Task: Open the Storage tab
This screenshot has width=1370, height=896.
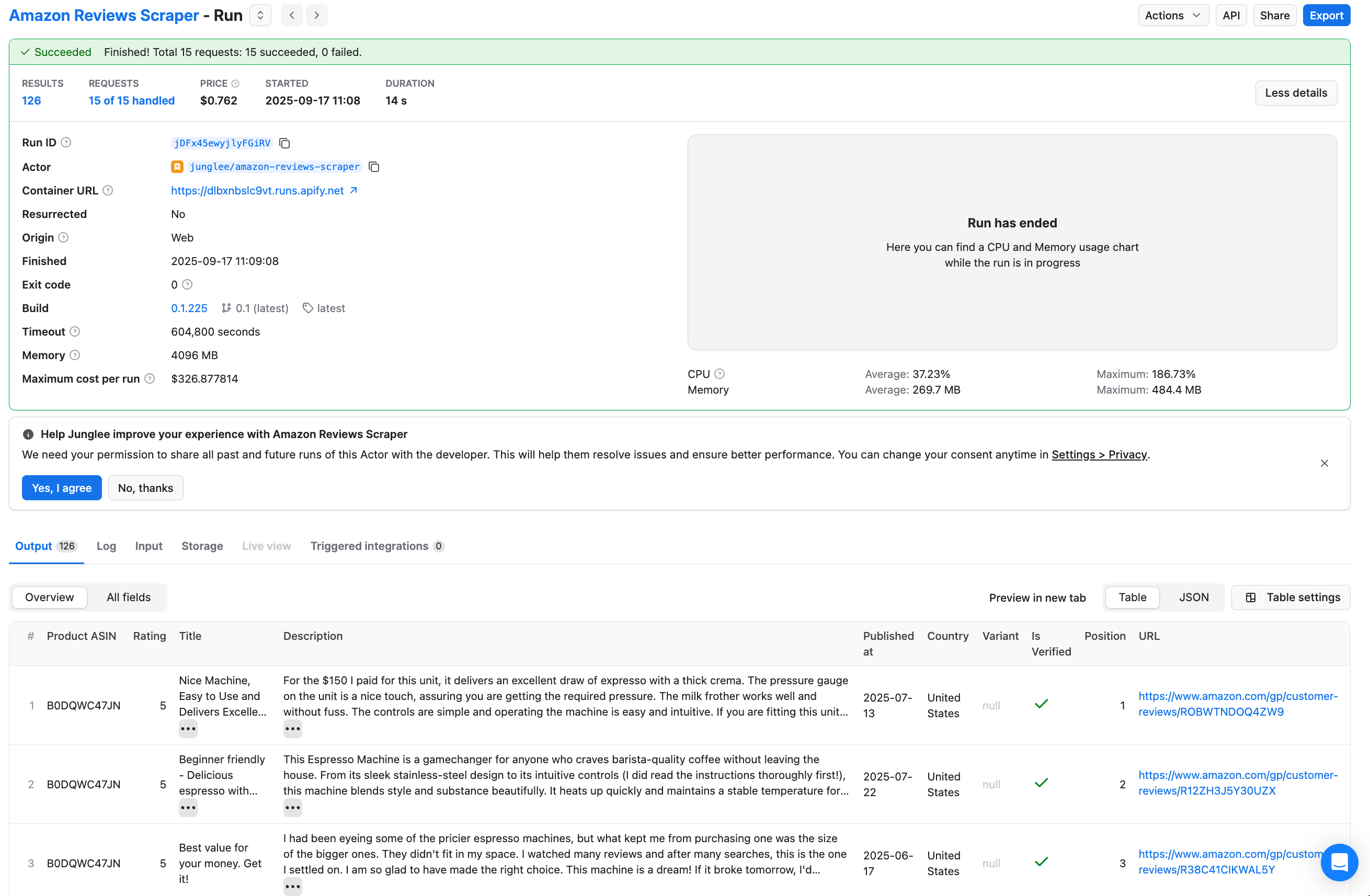Action: click(x=202, y=546)
